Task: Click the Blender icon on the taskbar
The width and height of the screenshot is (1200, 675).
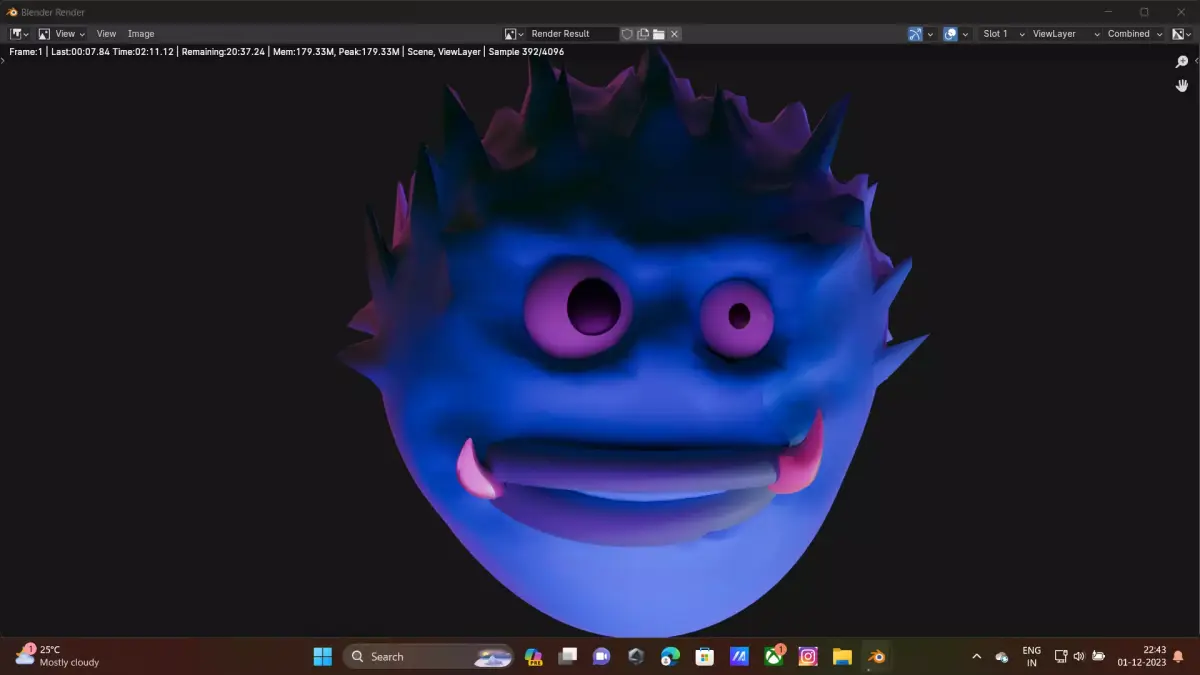Action: [877, 657]
